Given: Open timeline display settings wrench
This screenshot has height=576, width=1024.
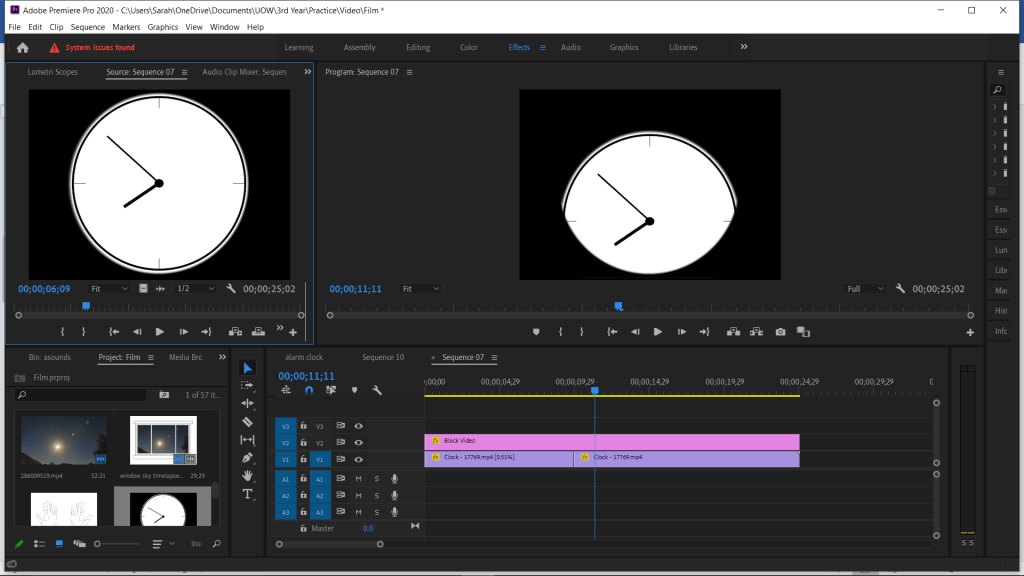Looking at the screenshot, I should tap(377, 390).
